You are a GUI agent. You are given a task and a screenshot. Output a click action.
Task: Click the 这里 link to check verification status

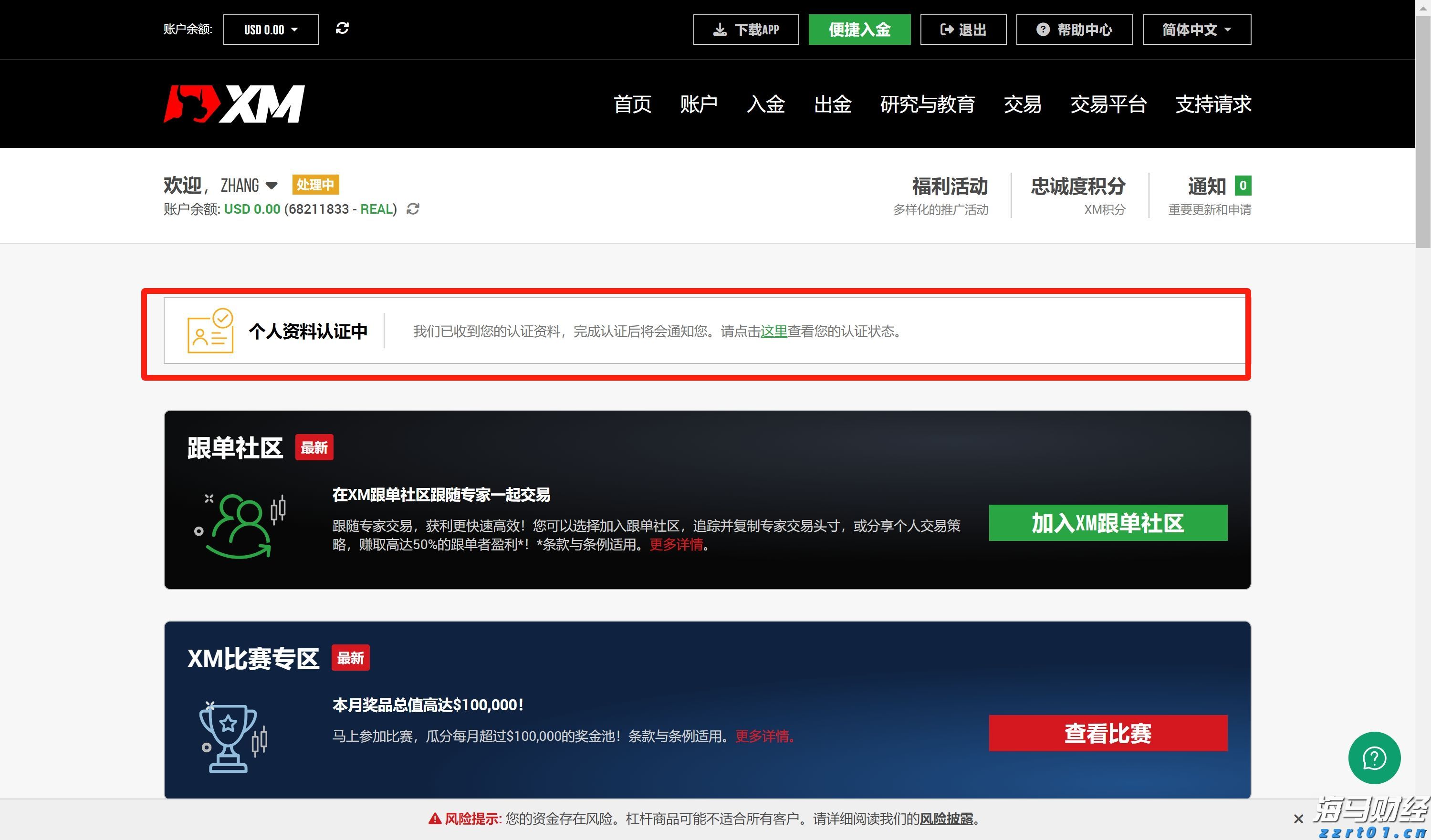point(773,332)
